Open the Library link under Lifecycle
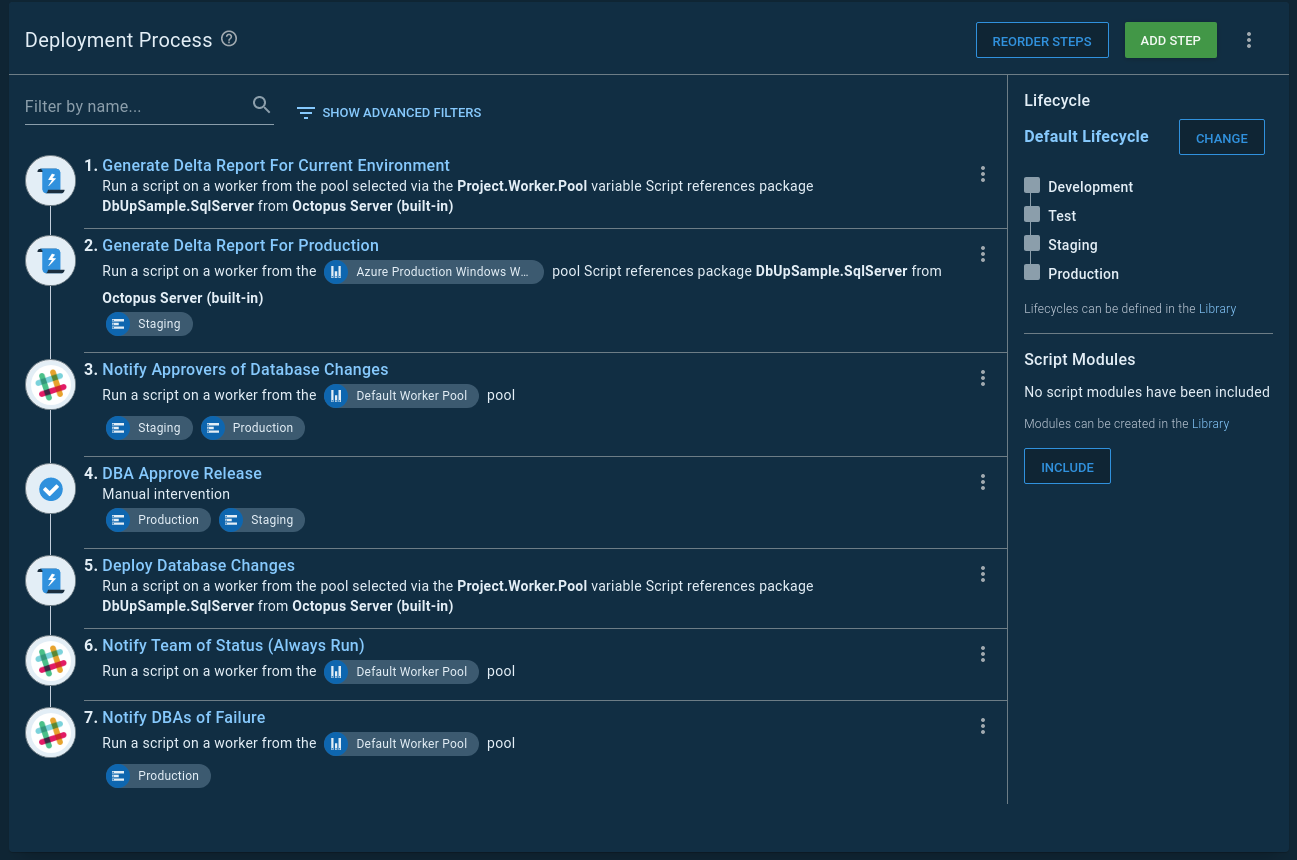The width and height of the screenshot is (1297, 860). (x=1217, y=308)
